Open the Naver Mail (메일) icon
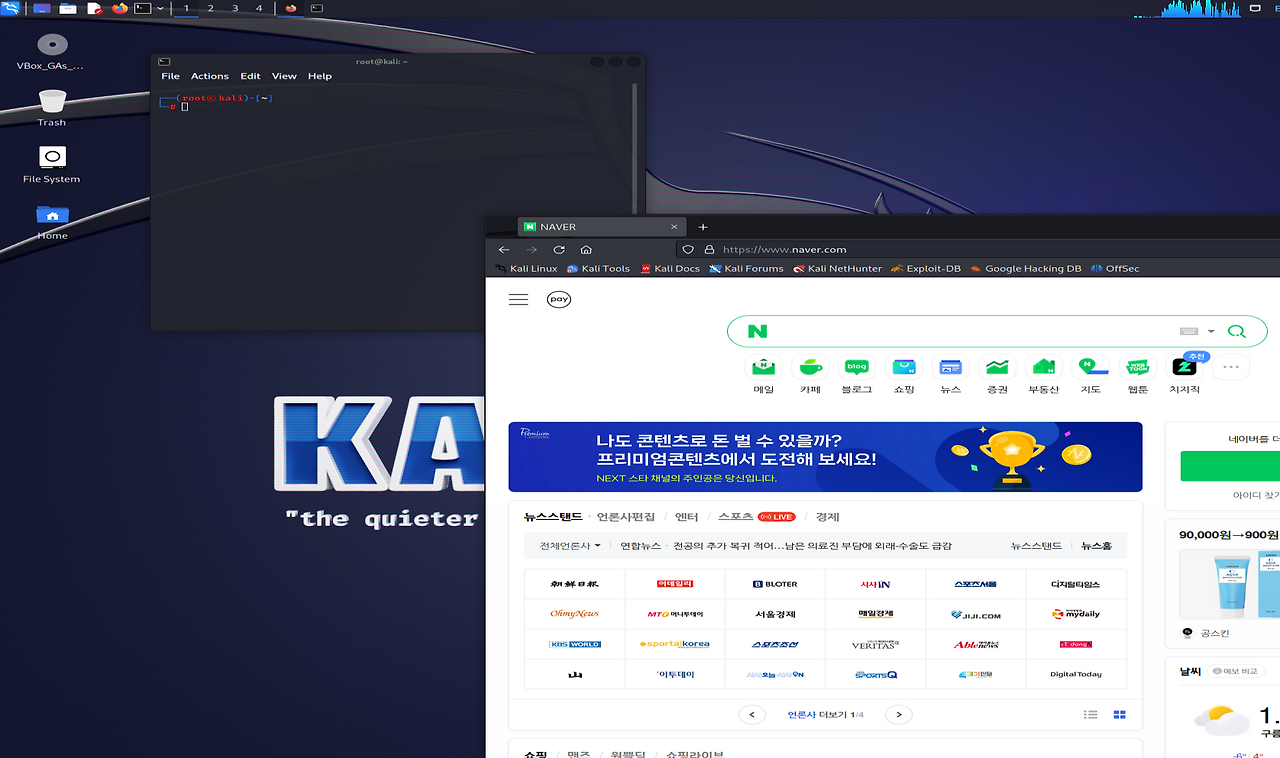Viewport: 1280px width, 758px height. pyautogui.click(x=764, y=367)
